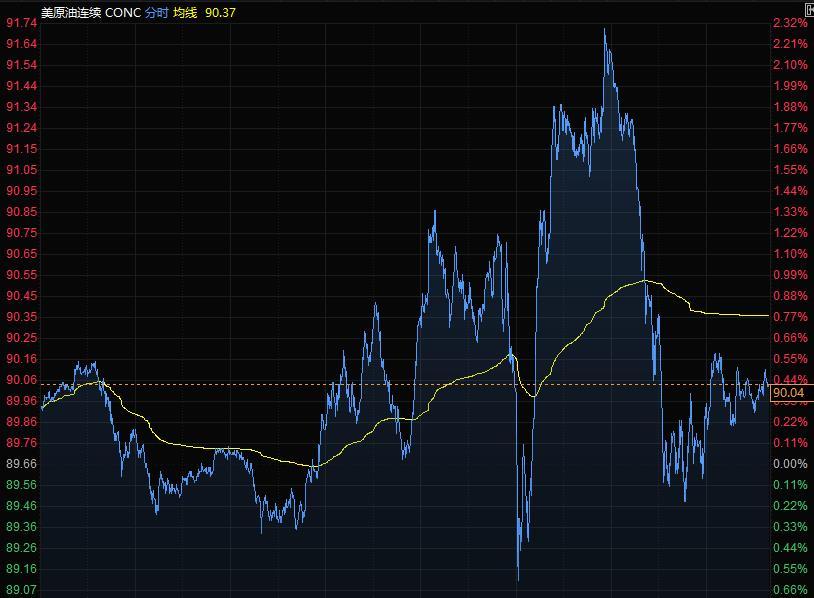Click the 均线 average line legend

[x=185, y=13]
